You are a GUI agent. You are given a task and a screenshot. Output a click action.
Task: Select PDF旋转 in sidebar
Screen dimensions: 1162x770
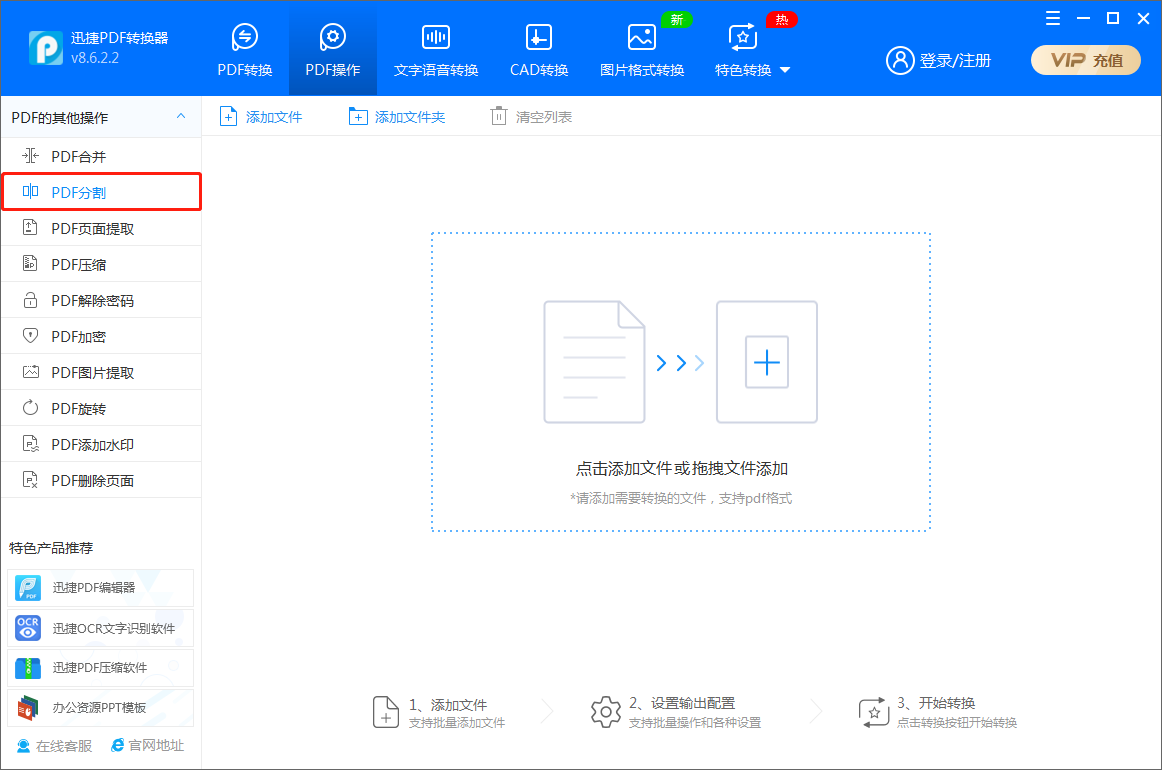pos(101,408)
